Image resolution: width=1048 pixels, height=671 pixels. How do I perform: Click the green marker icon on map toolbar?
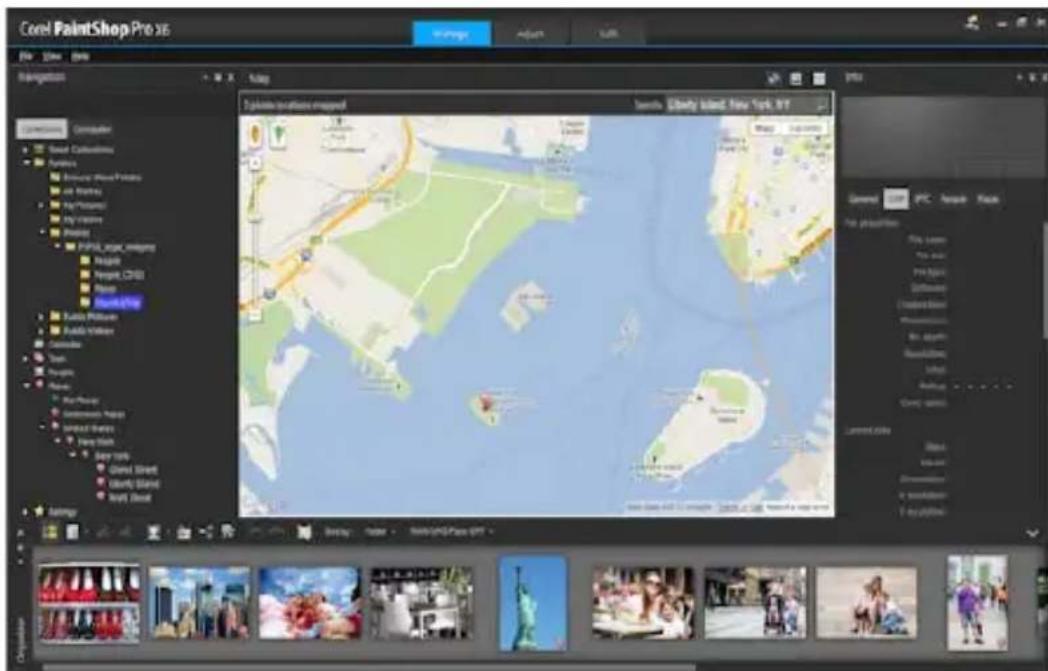click(278, 134)
